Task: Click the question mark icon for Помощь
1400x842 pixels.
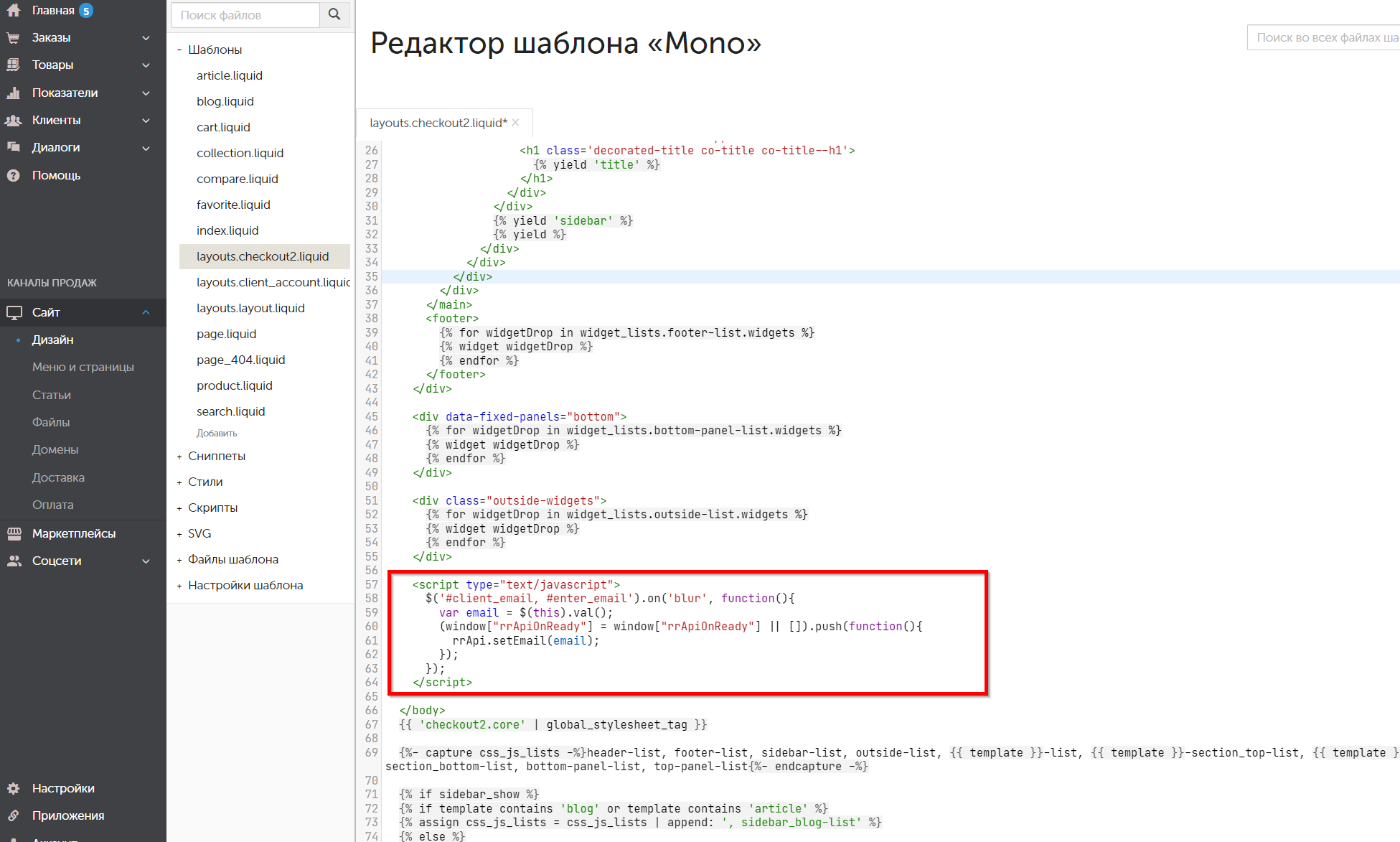Action: (13, 176)
